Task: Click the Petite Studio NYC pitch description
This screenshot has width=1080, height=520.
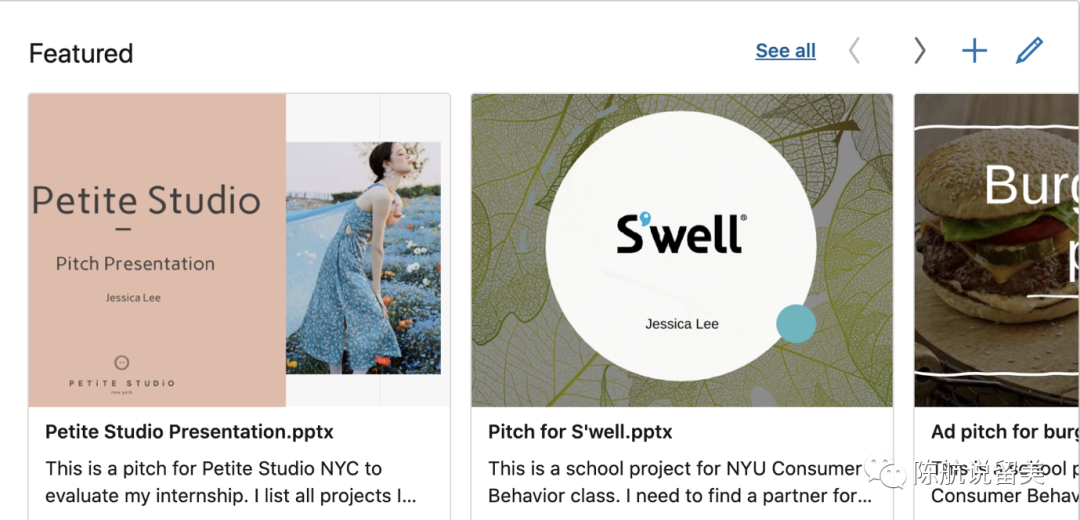Action: pos(230,481)
